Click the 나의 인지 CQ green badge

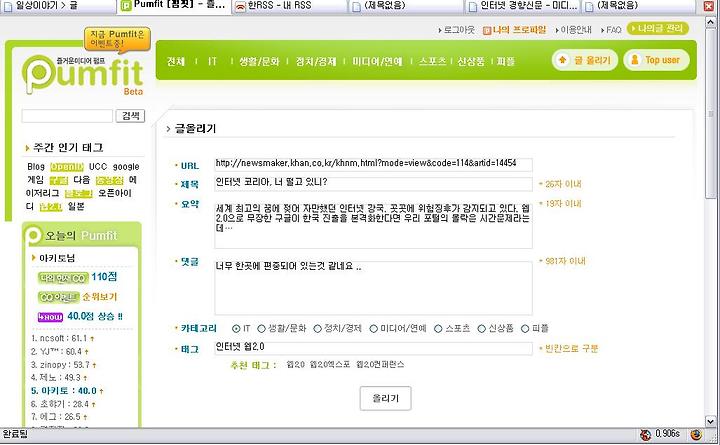62,277
